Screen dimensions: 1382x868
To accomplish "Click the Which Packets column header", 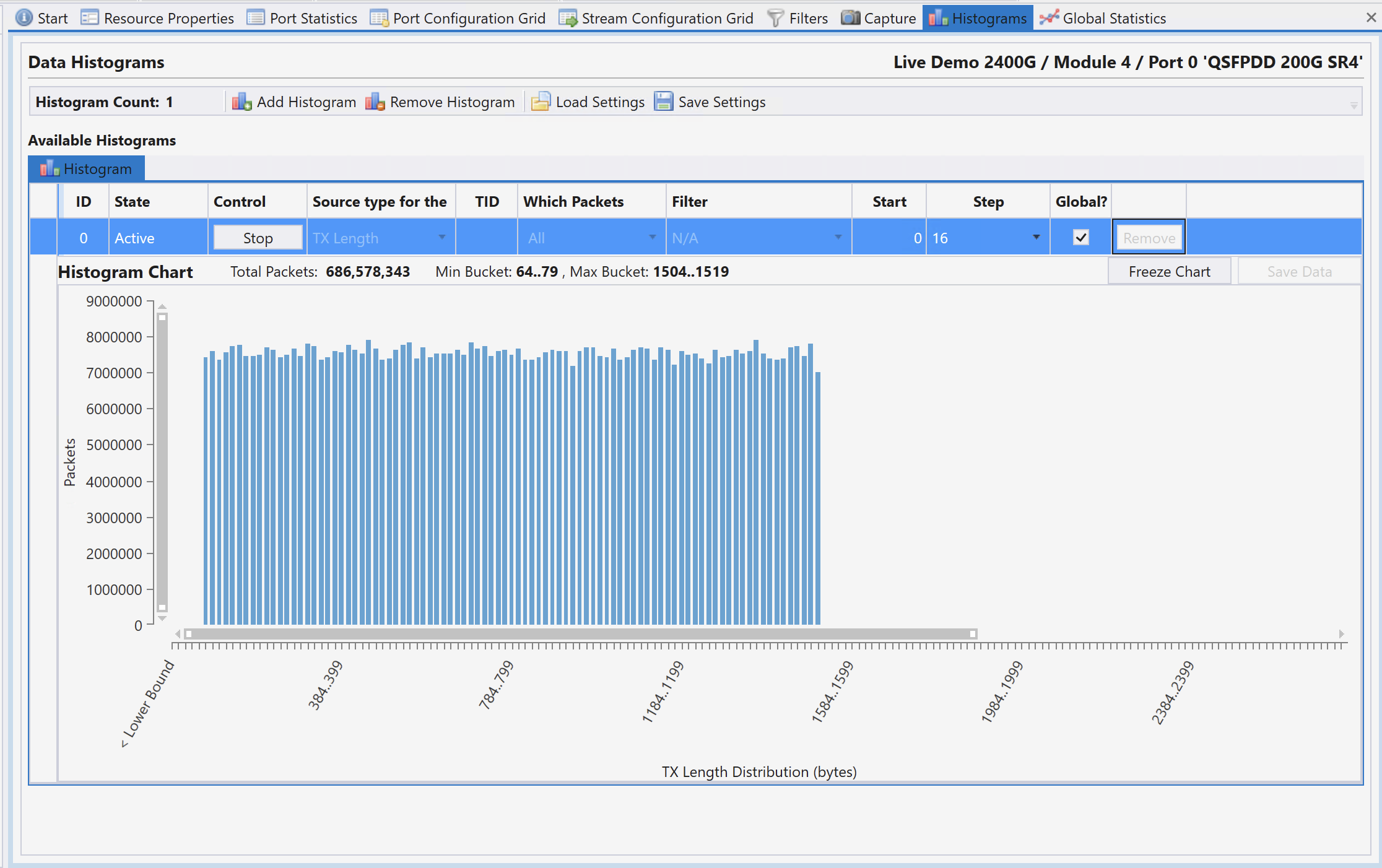I will tap(591, 202).
